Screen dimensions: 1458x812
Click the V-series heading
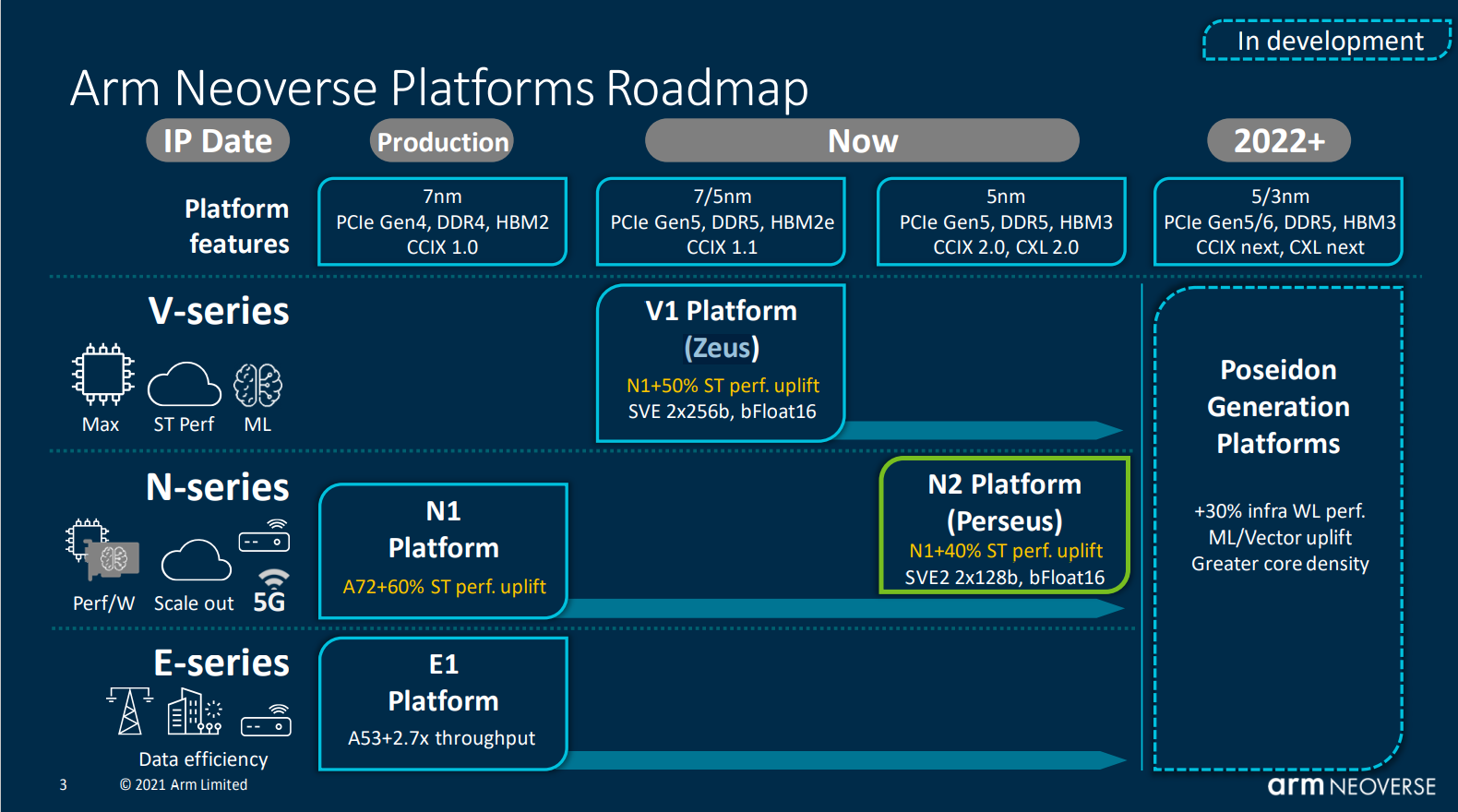tap(219, 312)
